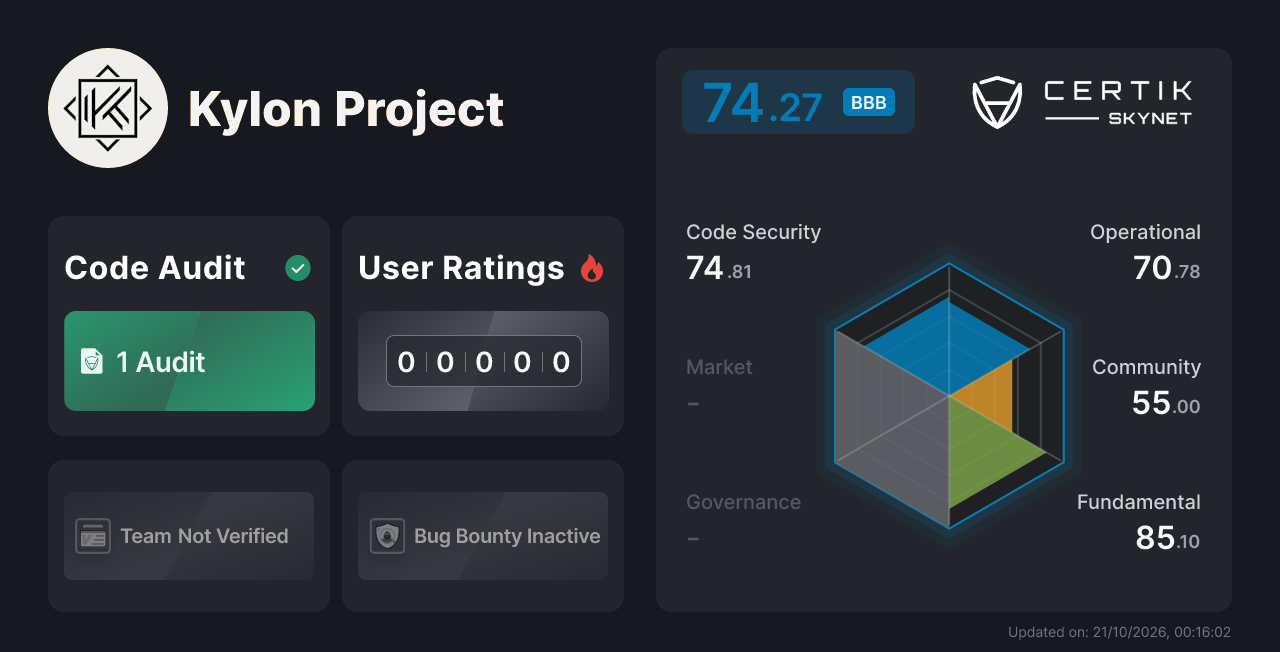Click the Bug Bounty Inactive badge
The height and width of the screenshot is (652, 1280).
click(483, 536)
